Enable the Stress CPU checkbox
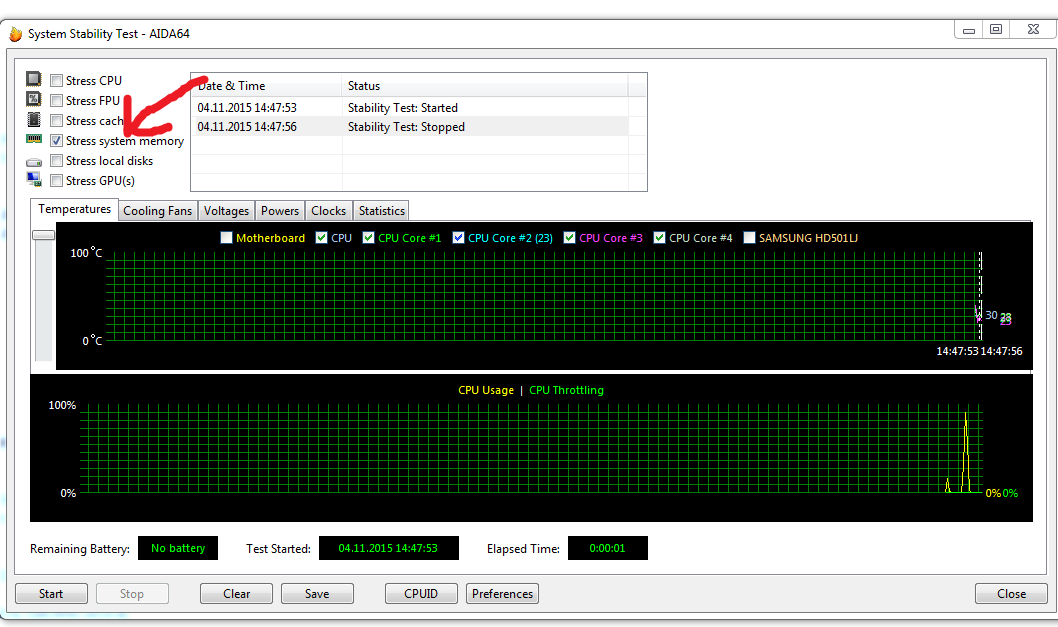 pos(57,81)
